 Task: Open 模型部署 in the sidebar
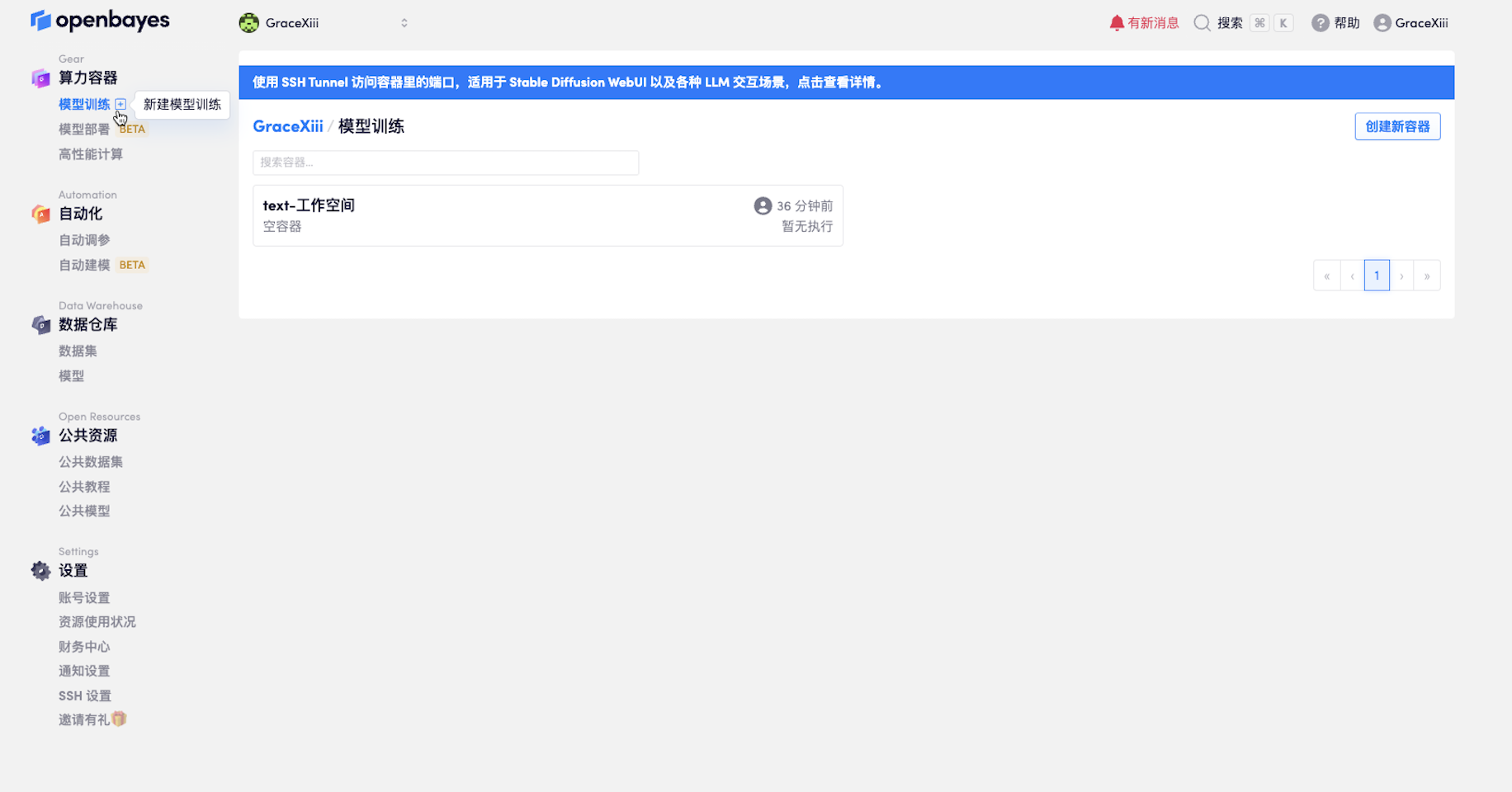pos(84,130)
